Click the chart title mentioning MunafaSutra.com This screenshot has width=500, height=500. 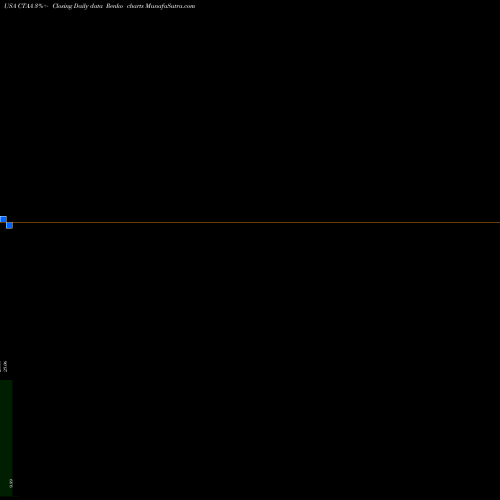tap(99, 6)
